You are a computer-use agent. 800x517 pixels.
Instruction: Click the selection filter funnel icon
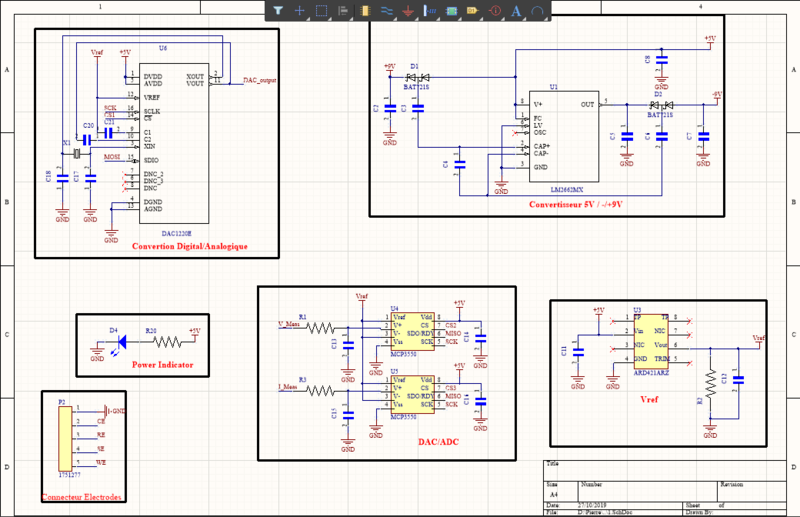click(x=278, y=10)
